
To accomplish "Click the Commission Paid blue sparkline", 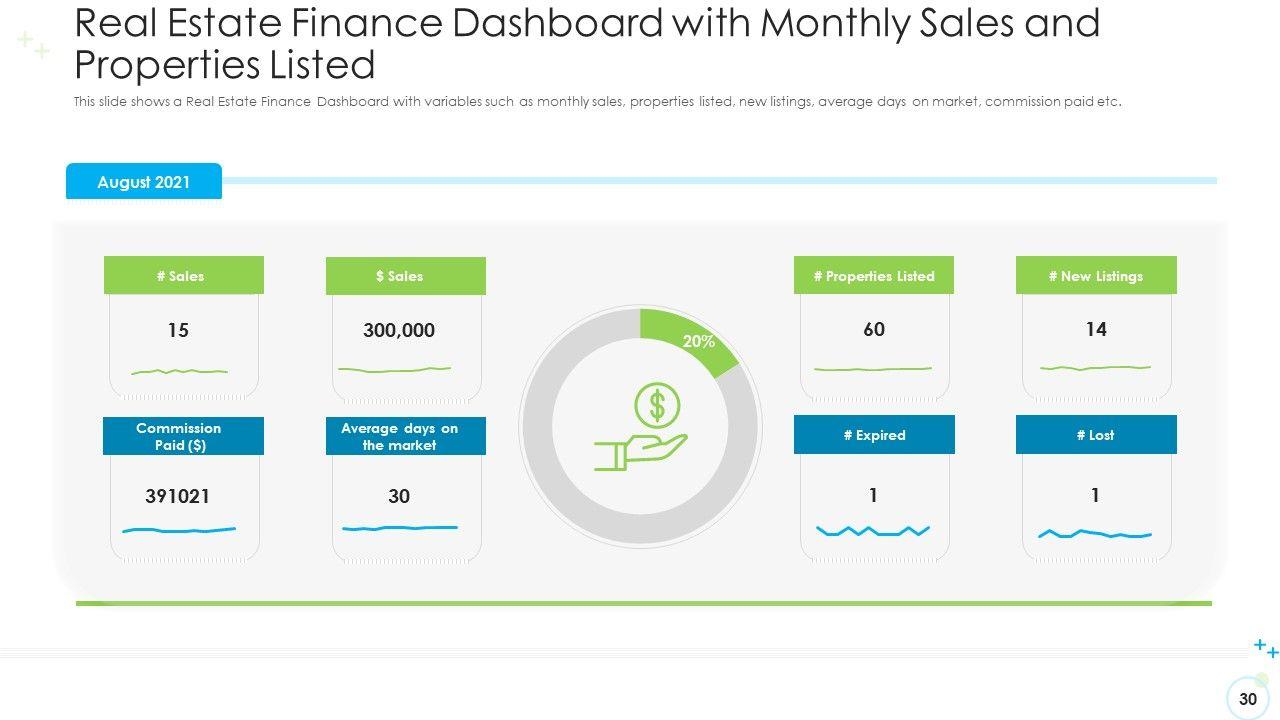I will (x=179, y=529).
